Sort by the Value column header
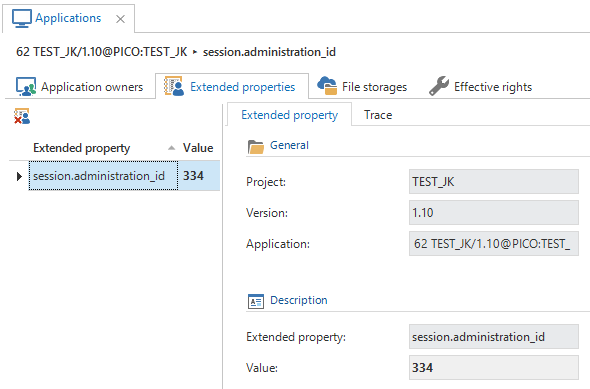Screen dimensions: 590x389 pos(198,148)
